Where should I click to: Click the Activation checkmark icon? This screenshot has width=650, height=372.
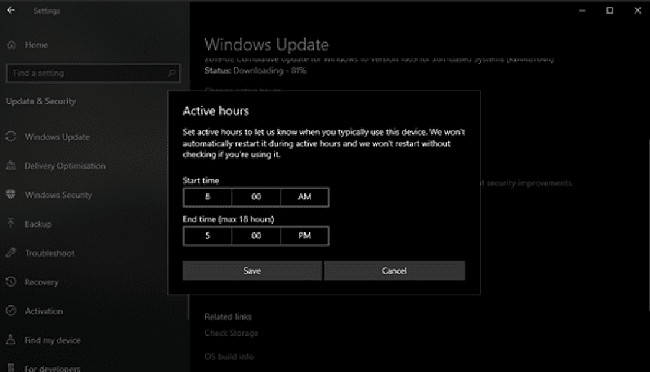click(11, 311)
